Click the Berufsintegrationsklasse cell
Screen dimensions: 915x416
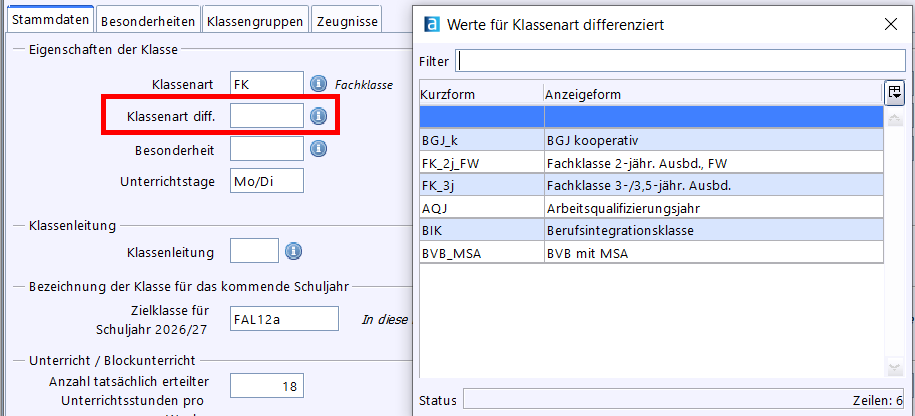point(714,230)
